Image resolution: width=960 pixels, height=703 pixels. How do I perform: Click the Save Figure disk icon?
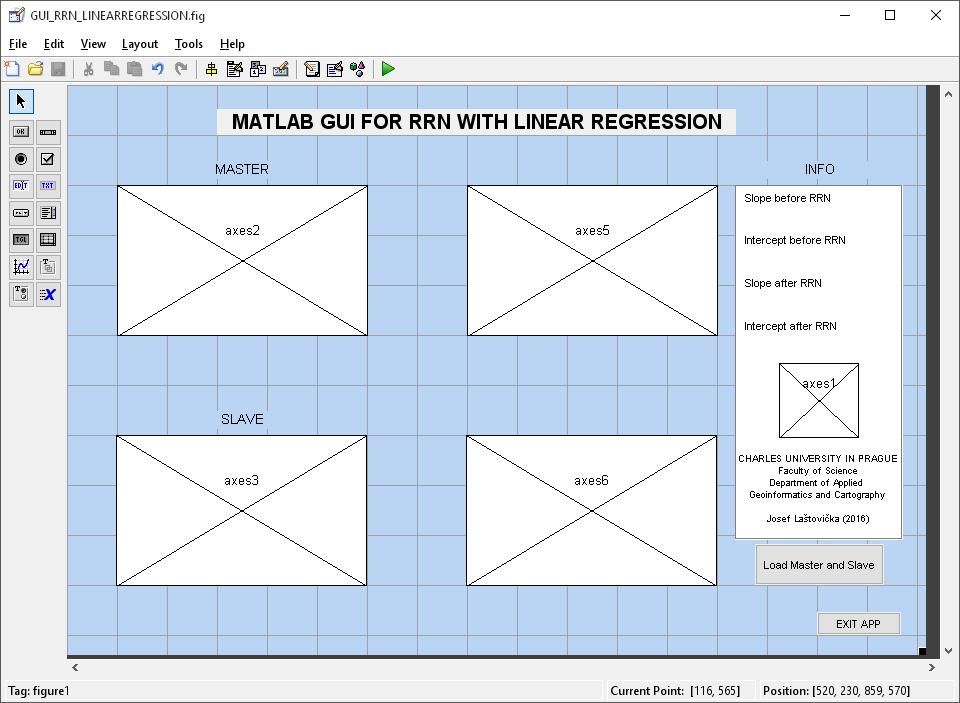pos(58,69)
